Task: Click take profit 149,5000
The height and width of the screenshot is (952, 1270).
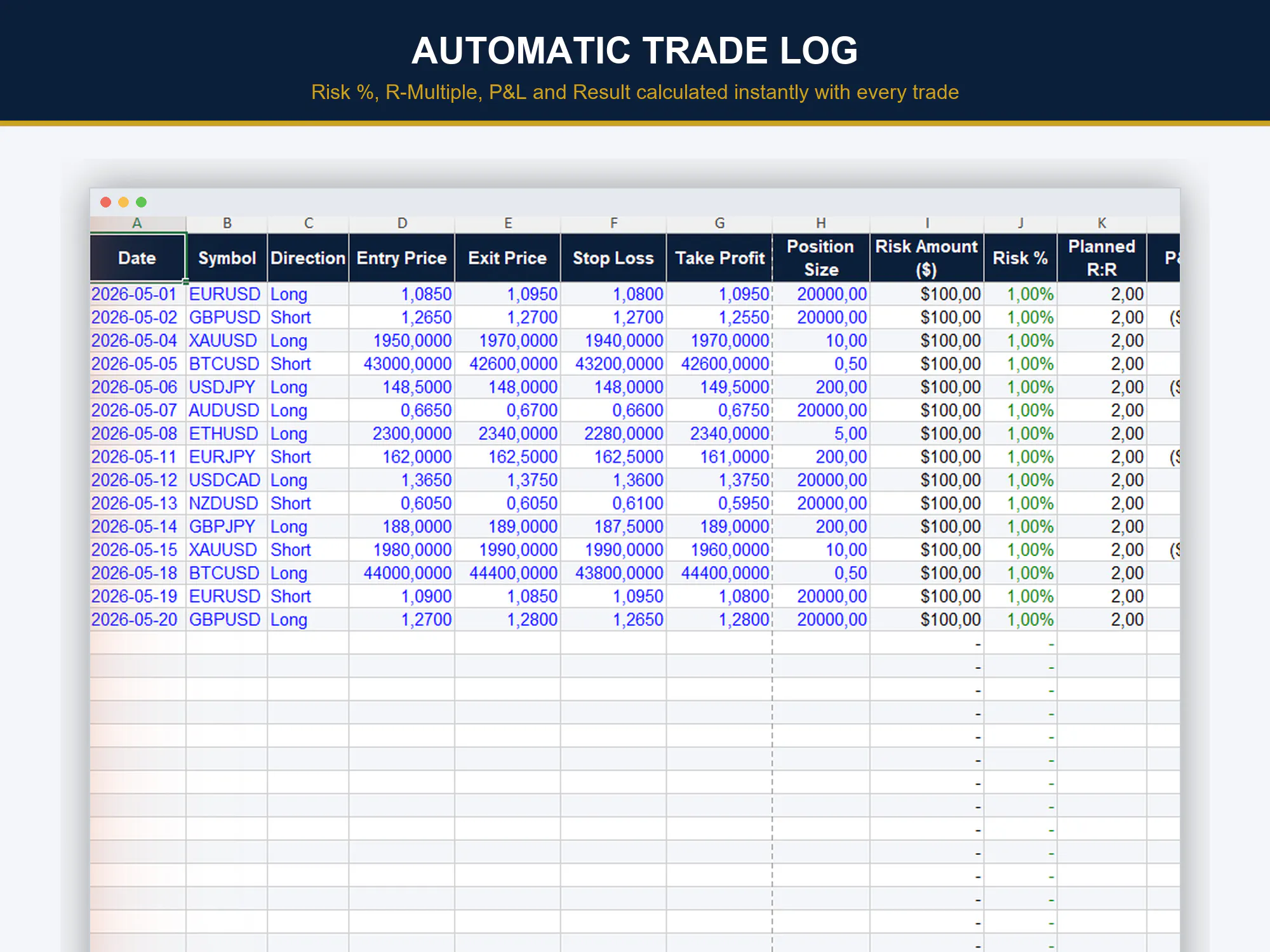Action: pyautogui.click(x=719, y=387)
